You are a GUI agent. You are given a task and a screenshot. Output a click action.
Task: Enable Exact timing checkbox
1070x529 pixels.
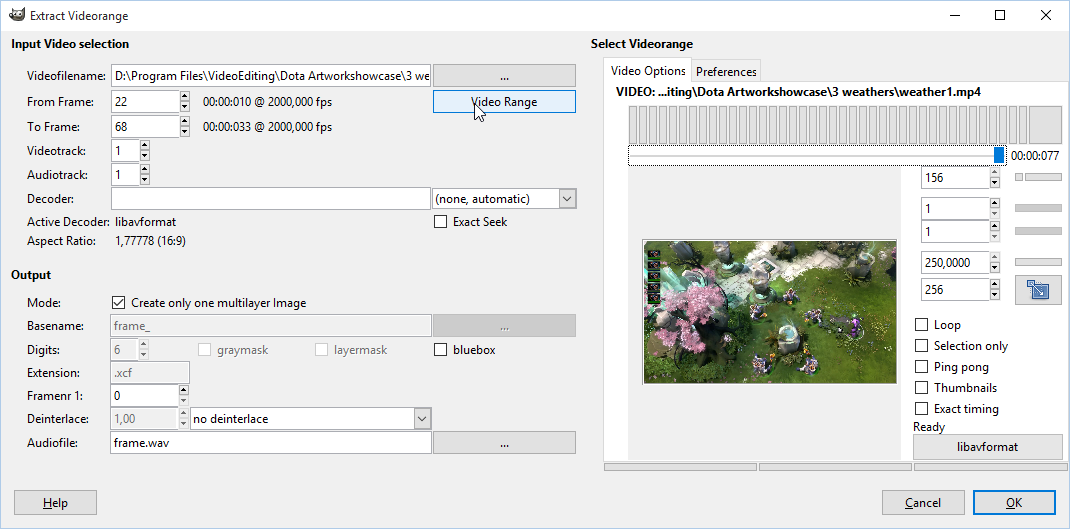(921, 409)
